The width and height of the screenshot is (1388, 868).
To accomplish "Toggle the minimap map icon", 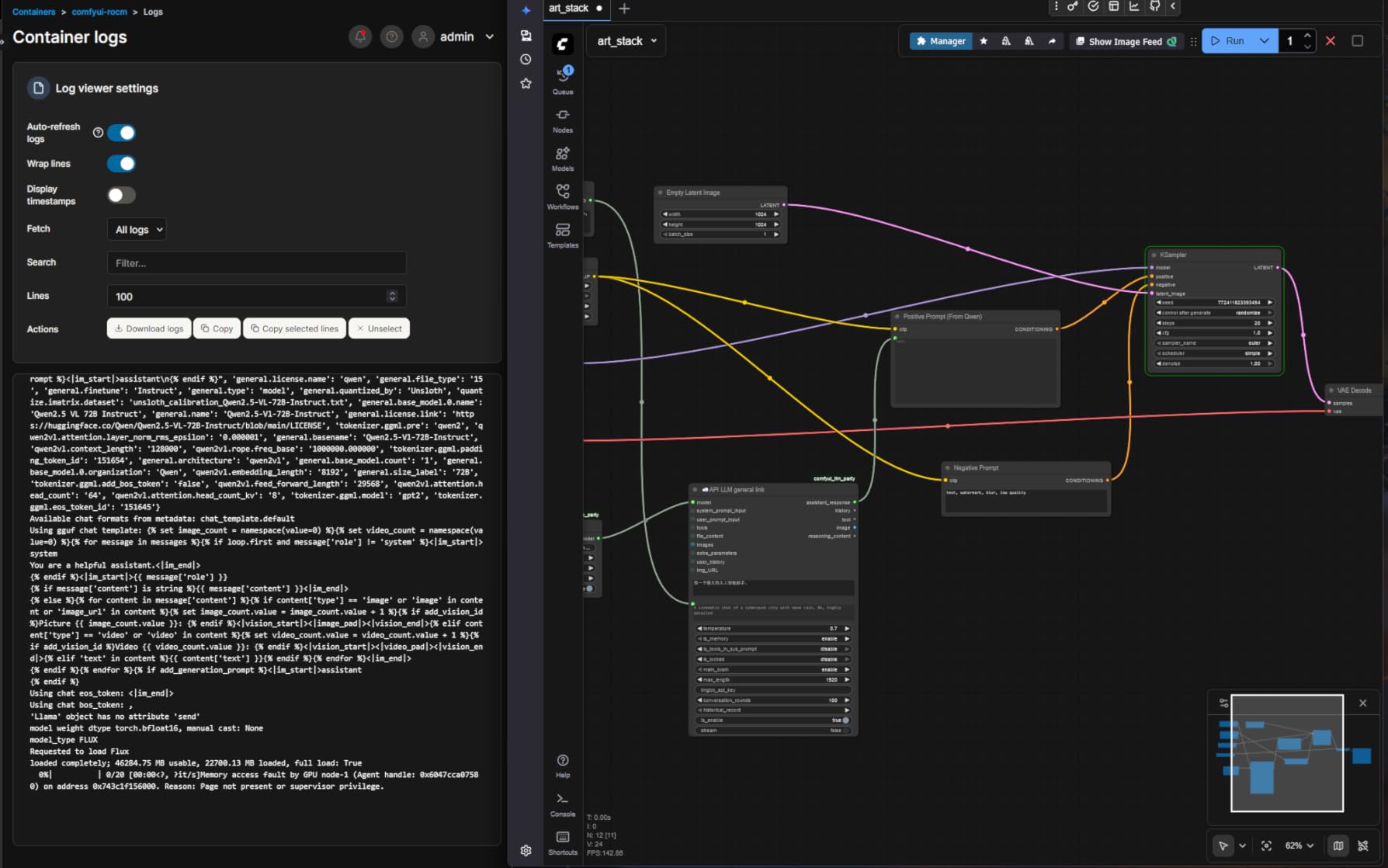I will [1338, 845].
